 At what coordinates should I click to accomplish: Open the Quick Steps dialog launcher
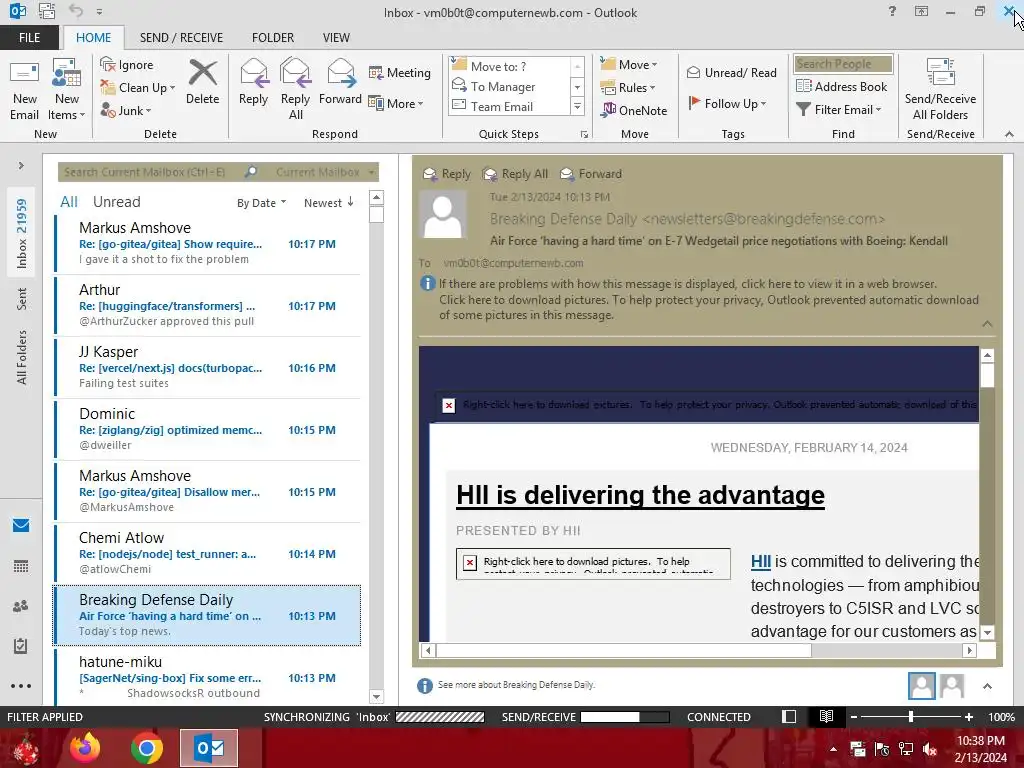click(x=584, y=135)
